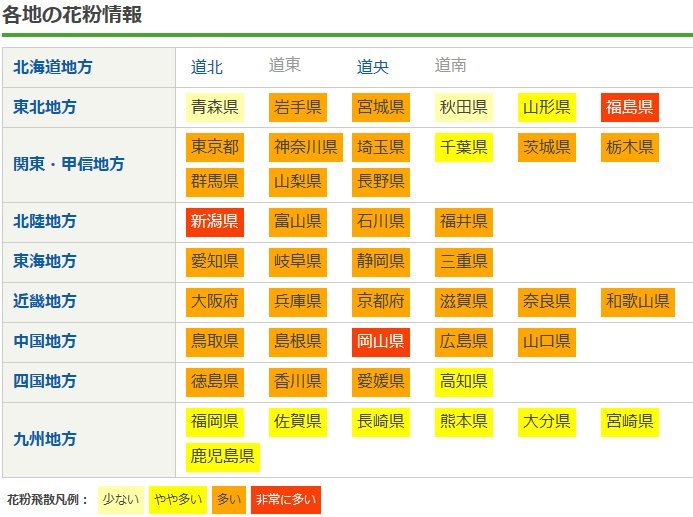693x517 pixels.
Task: Open the 道北 pollen forecast link
Action: point(207,67)
